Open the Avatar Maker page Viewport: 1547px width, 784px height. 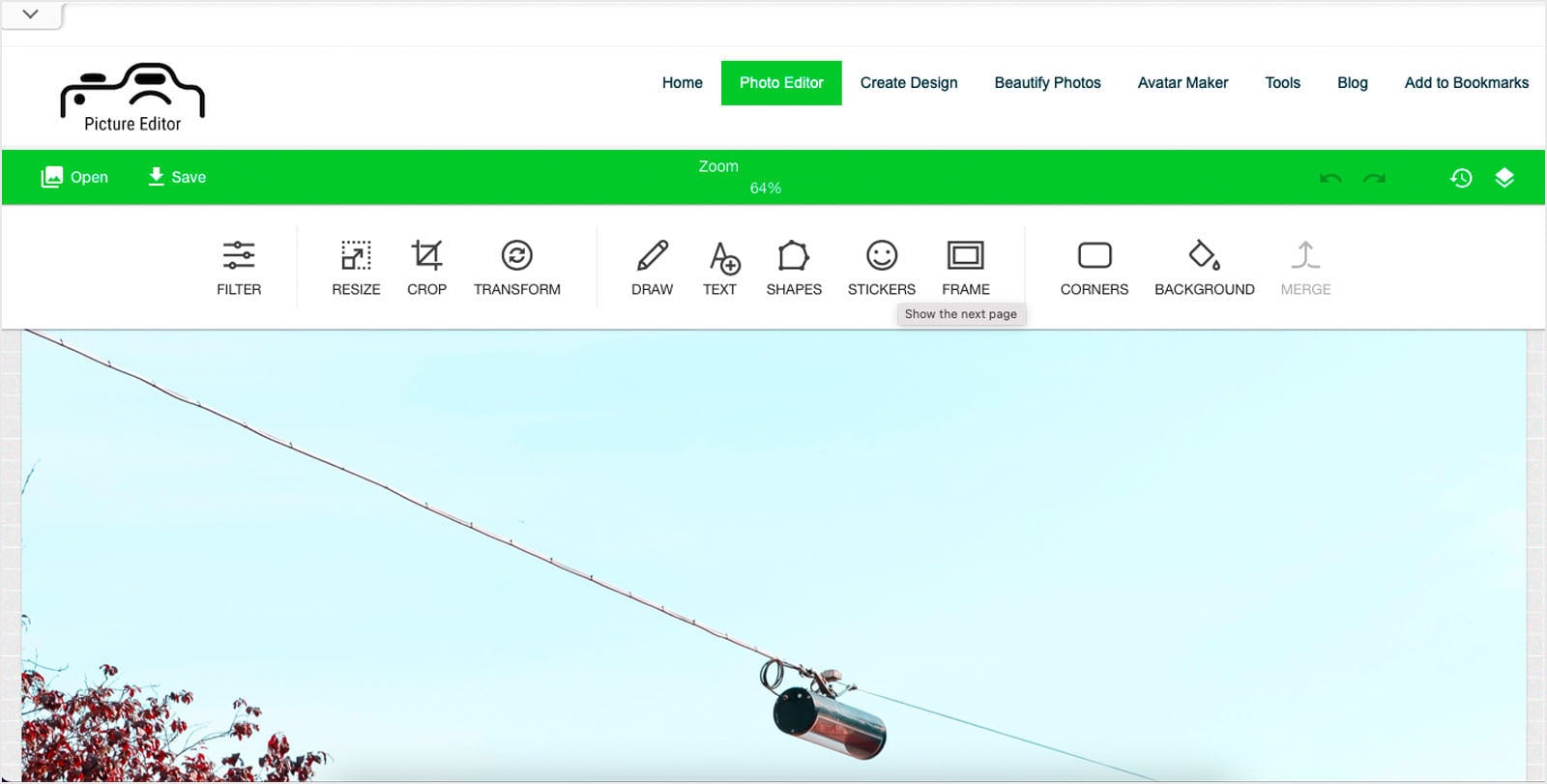(x=1182, y=83)
